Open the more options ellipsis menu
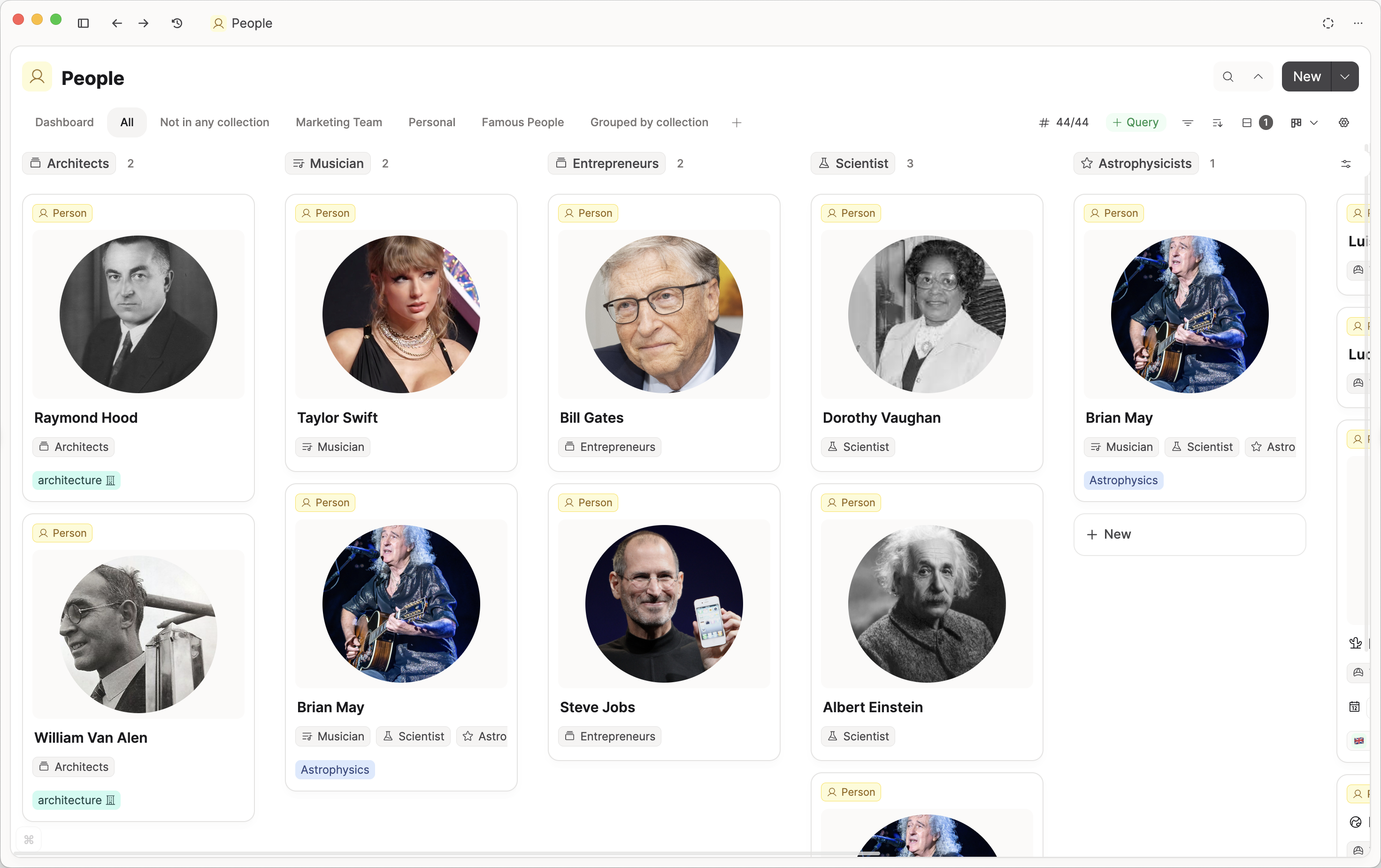Image resolution: width=1381 pixels, height=868 pixels. click(x=1358, y=23)
